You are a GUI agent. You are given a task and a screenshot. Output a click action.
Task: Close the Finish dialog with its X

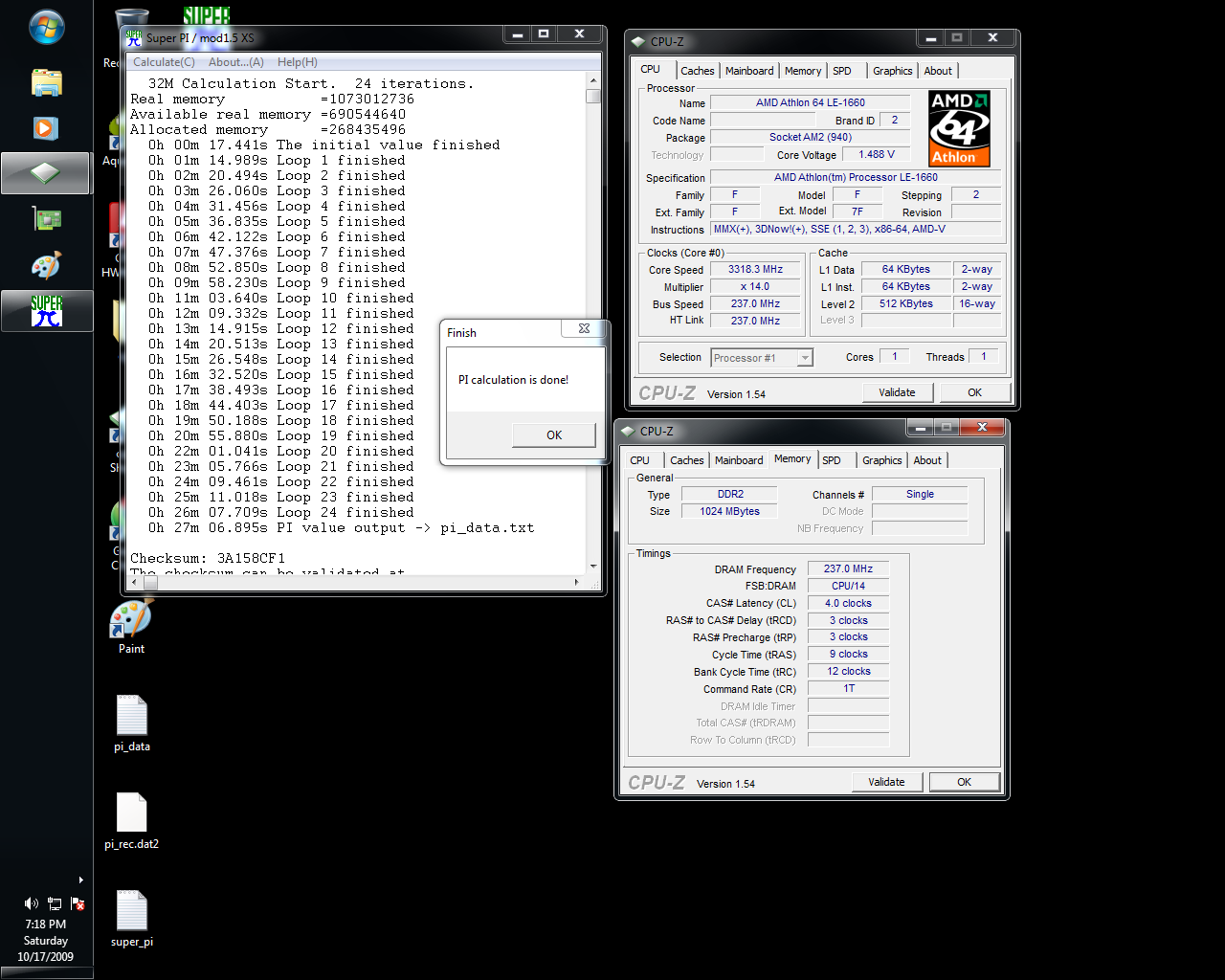(584, 329)
